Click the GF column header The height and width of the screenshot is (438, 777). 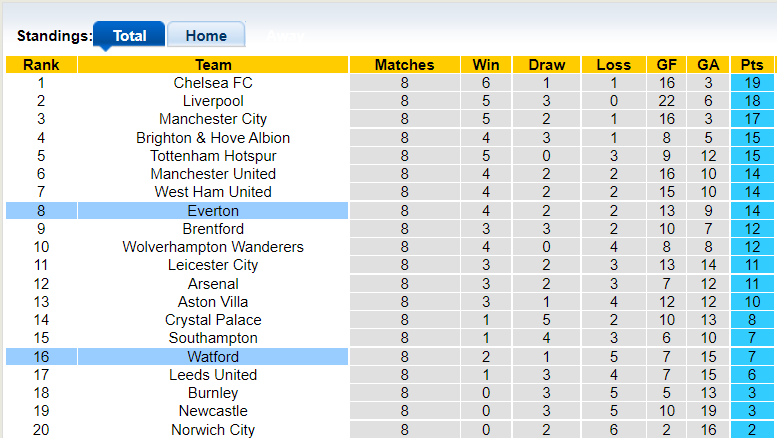click(x=666, y=65)
